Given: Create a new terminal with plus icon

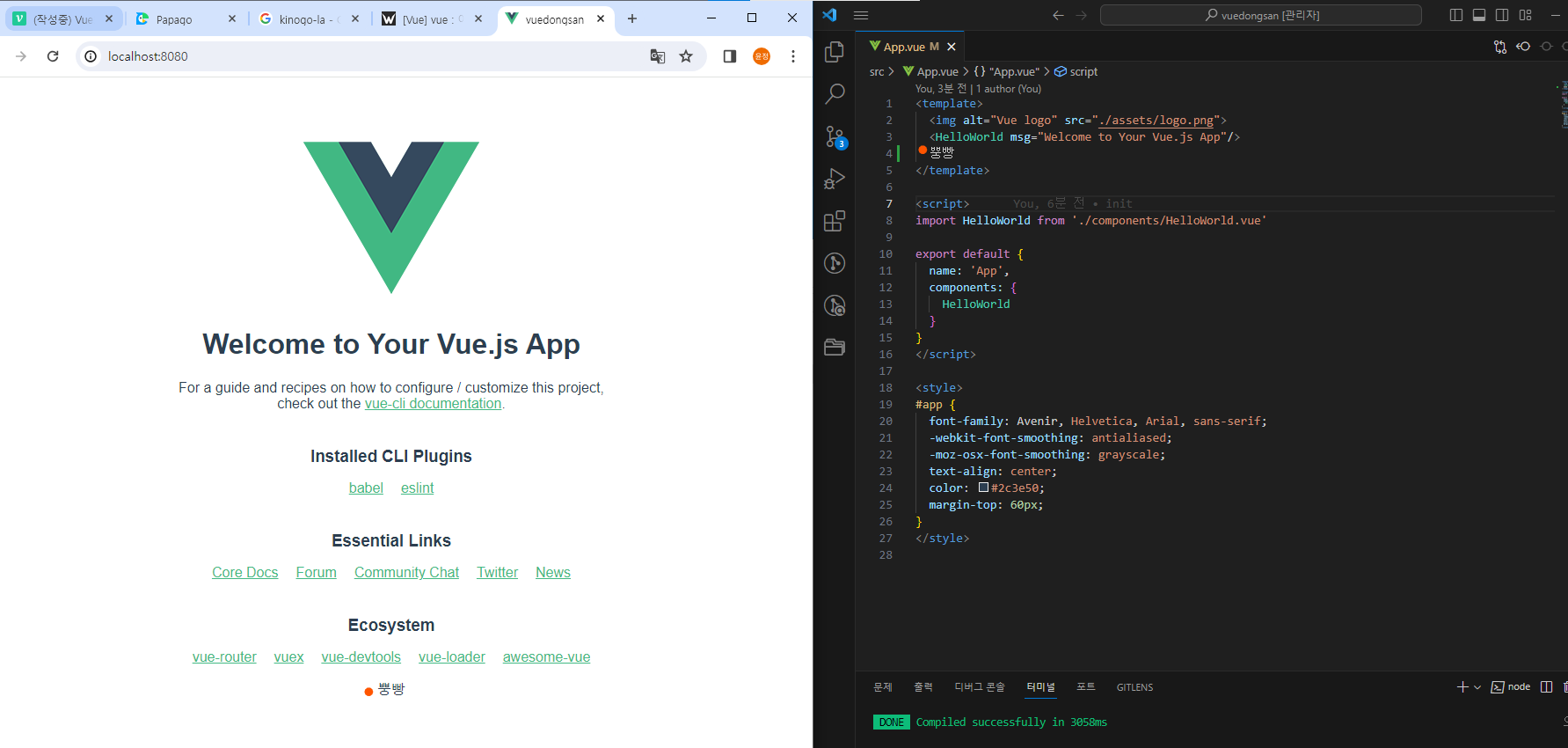Looking at the screenshot, I should coord(1462,687).
